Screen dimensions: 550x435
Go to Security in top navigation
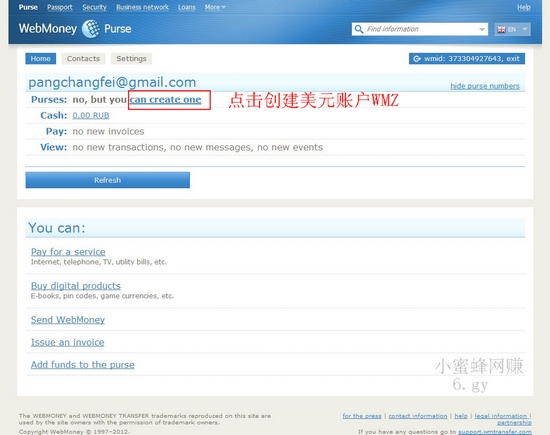94,7
